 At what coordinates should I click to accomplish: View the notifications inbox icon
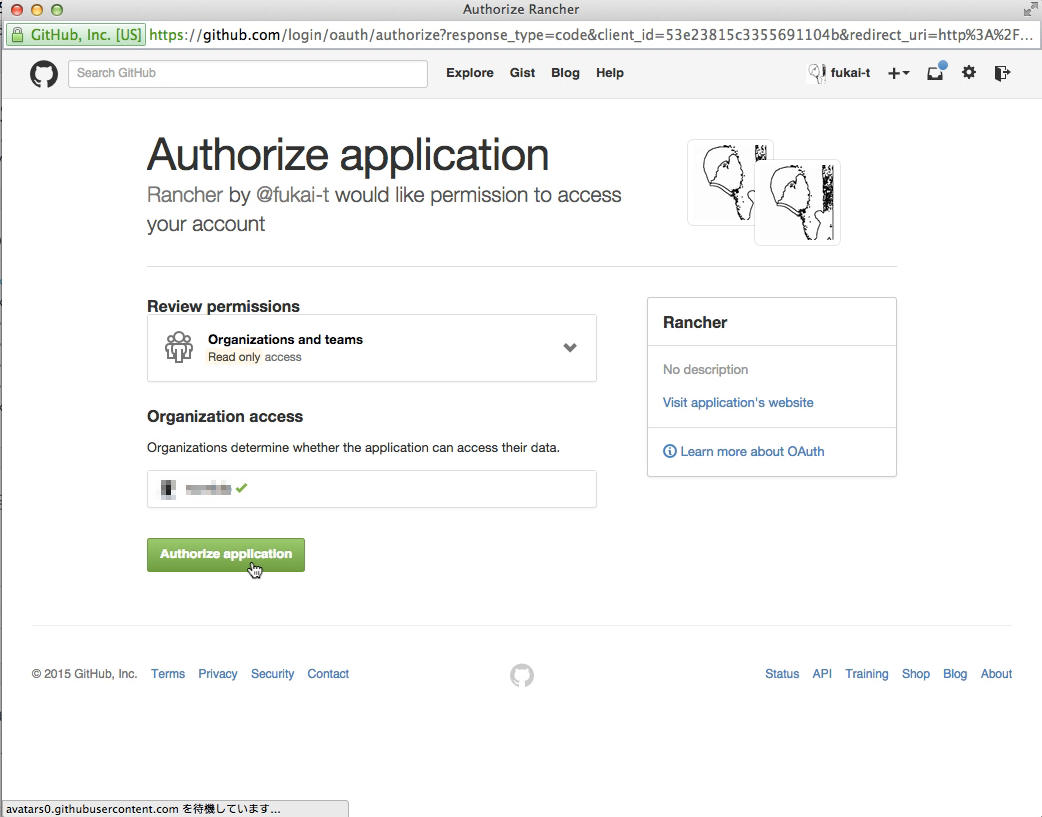936,72
